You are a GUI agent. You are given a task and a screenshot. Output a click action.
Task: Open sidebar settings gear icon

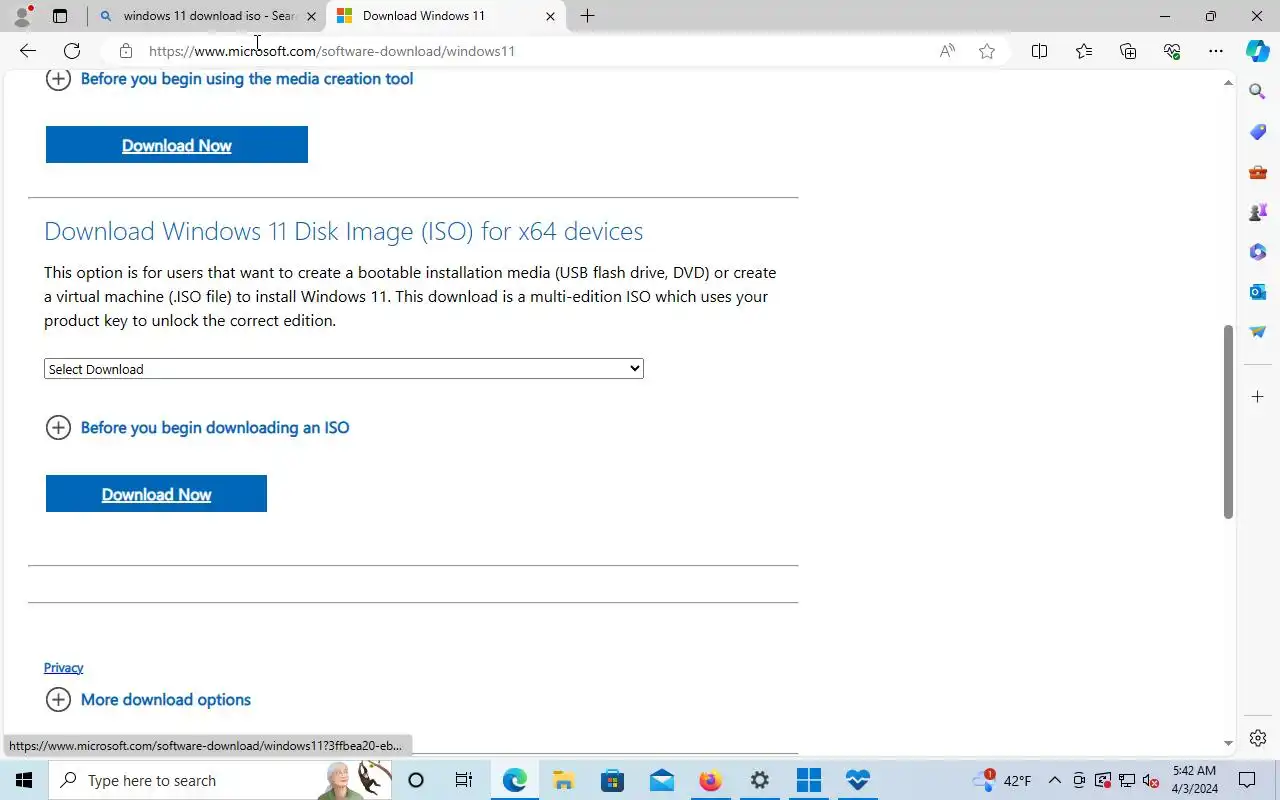pos(1258,738)
